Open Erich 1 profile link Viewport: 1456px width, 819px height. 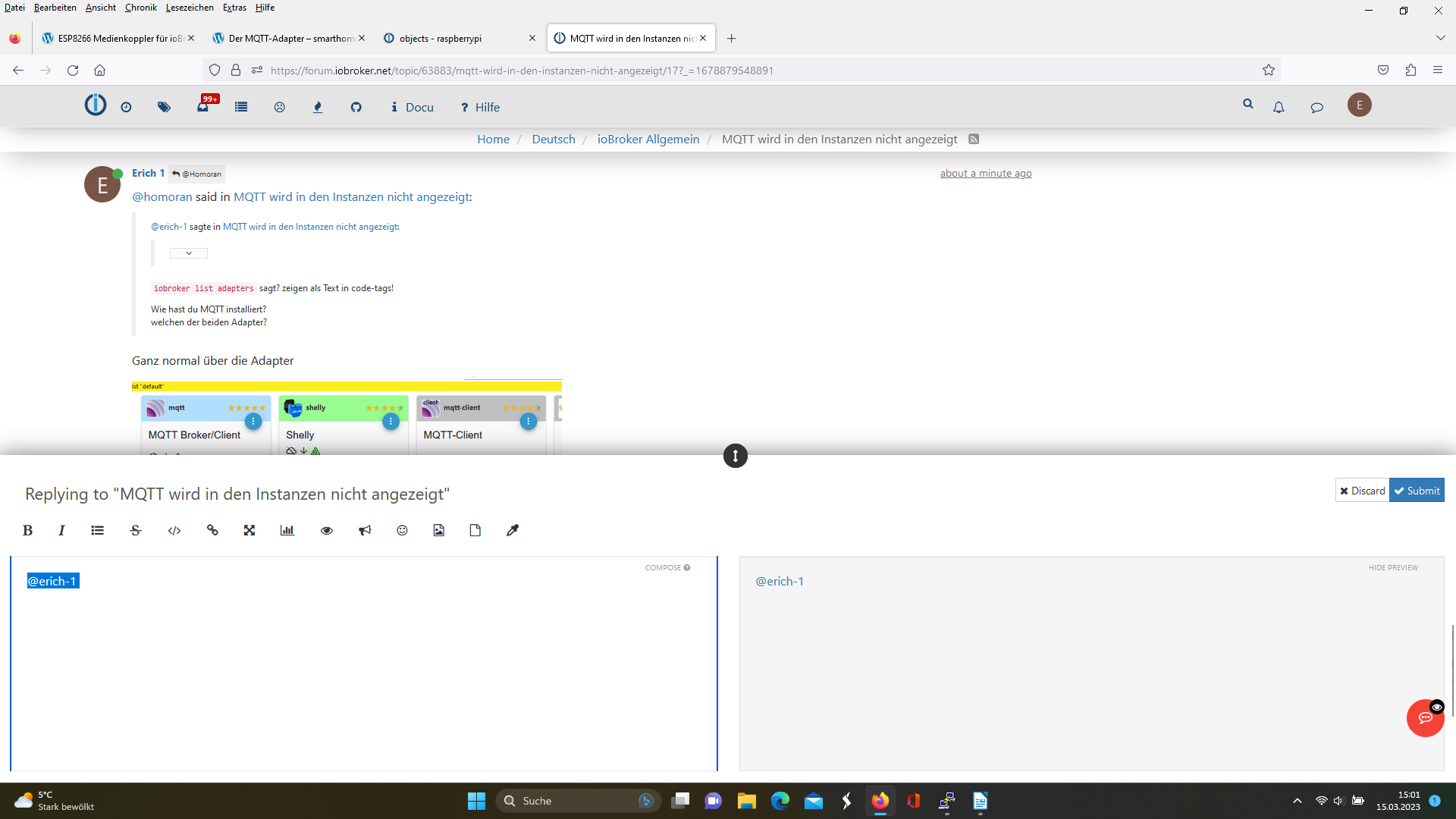[149, 174]
